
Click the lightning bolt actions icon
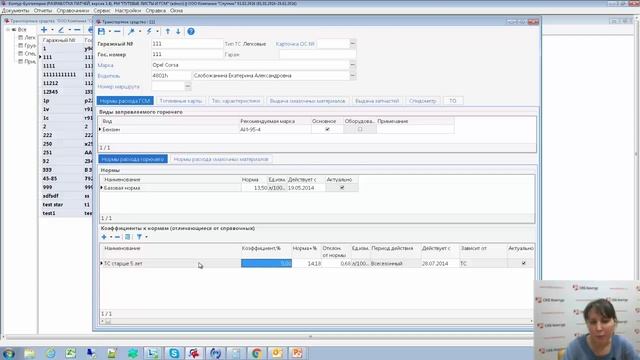click(x=149, y=31)
